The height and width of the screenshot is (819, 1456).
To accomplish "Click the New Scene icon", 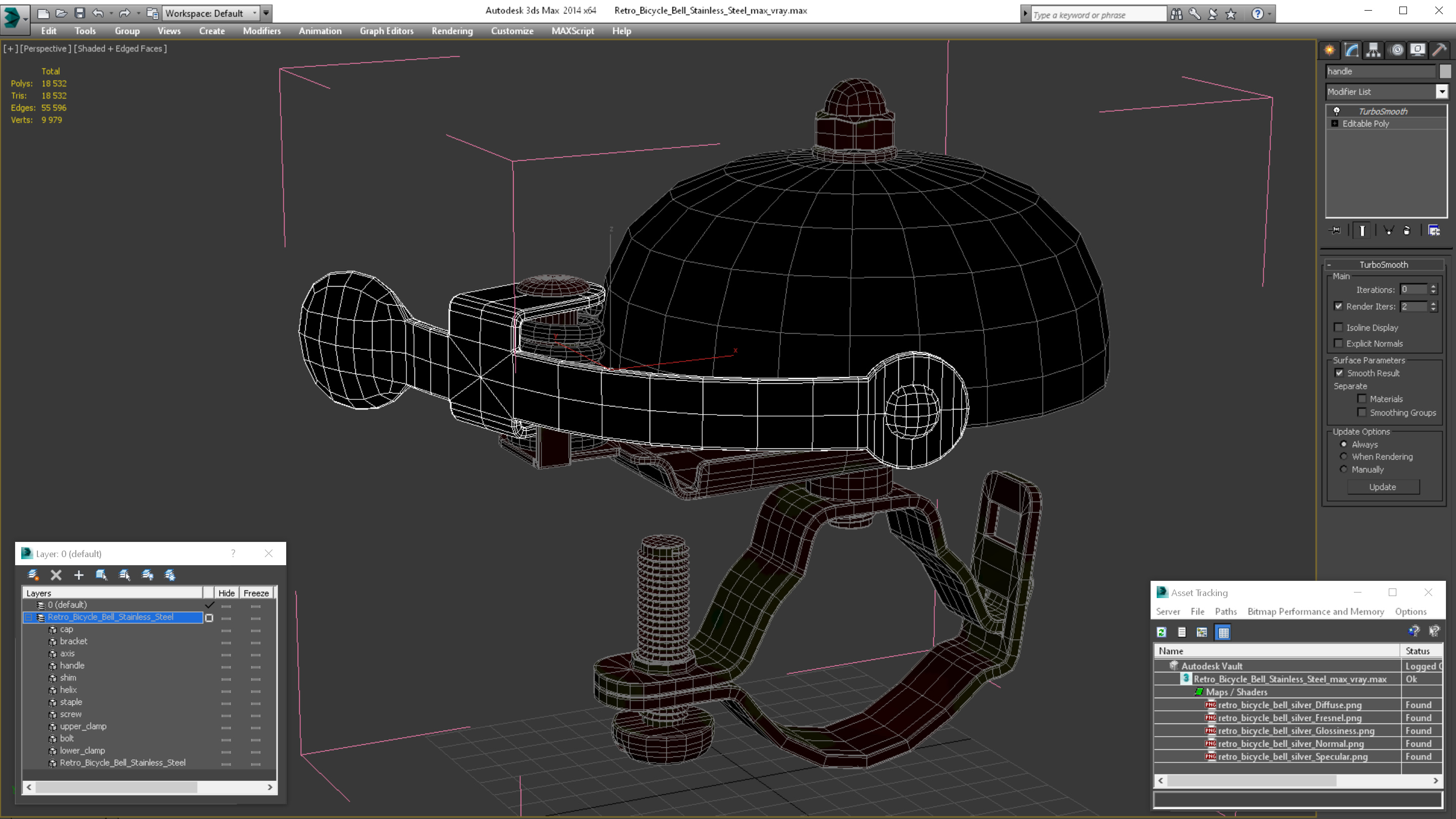I will [x=43, y=13].
